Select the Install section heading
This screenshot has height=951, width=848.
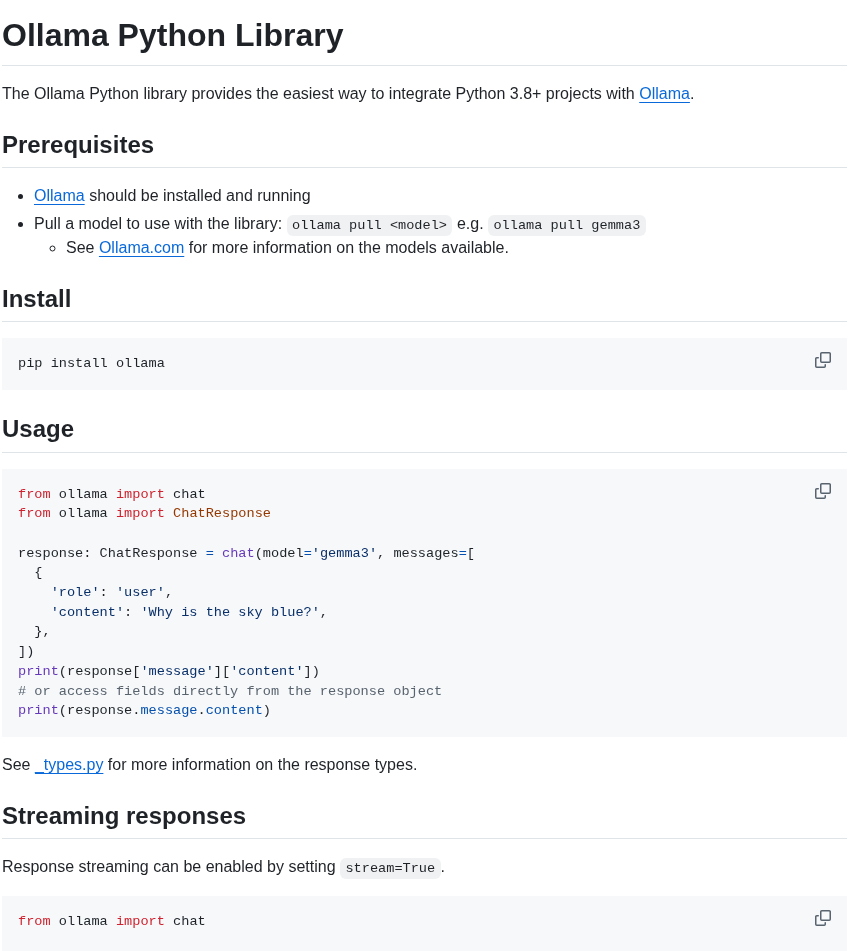click(x=36, y=299)
